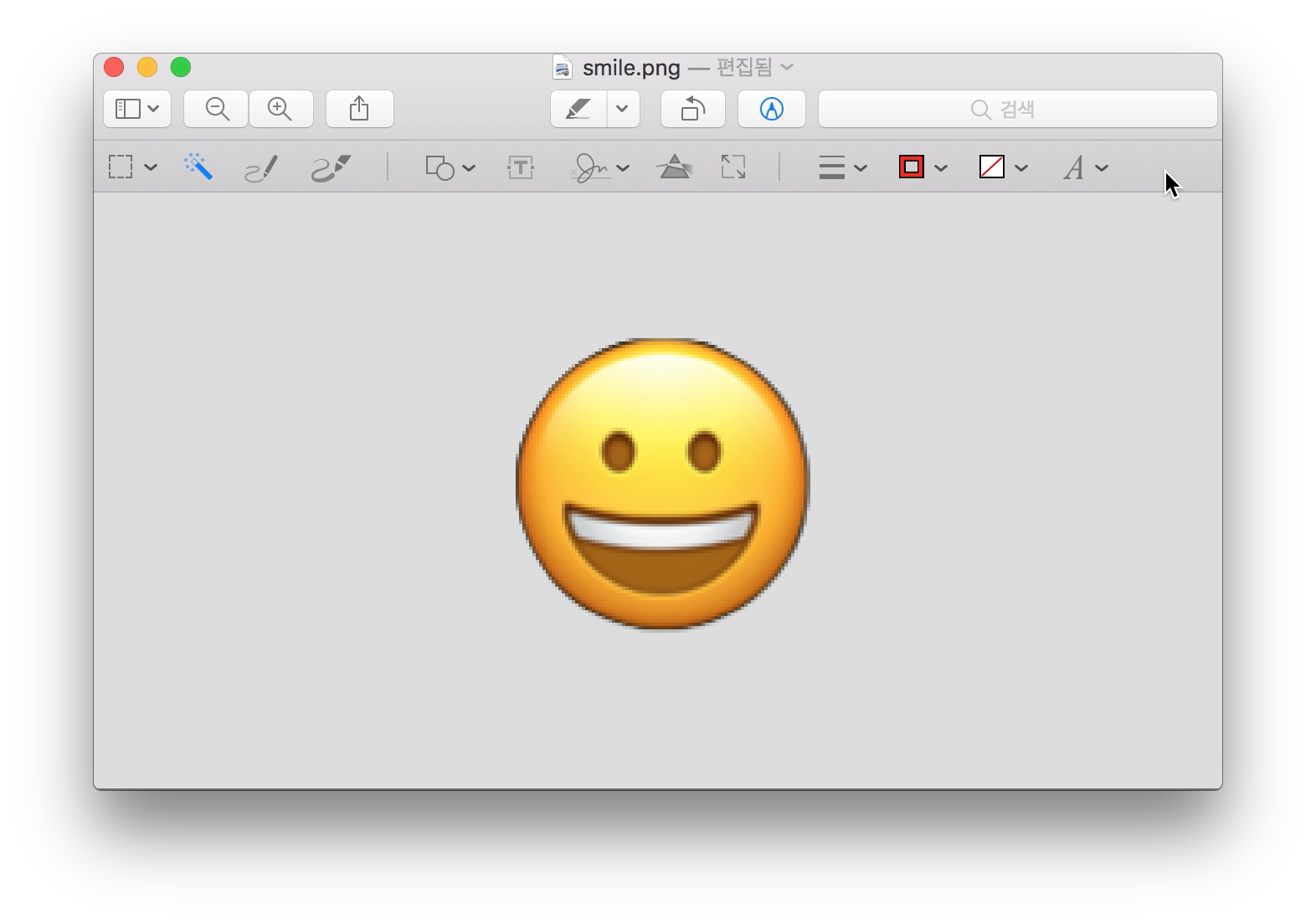Expand the highlight color dropdown arrow
Viewport: 1316px width, 924px height.
pos(623,109)
